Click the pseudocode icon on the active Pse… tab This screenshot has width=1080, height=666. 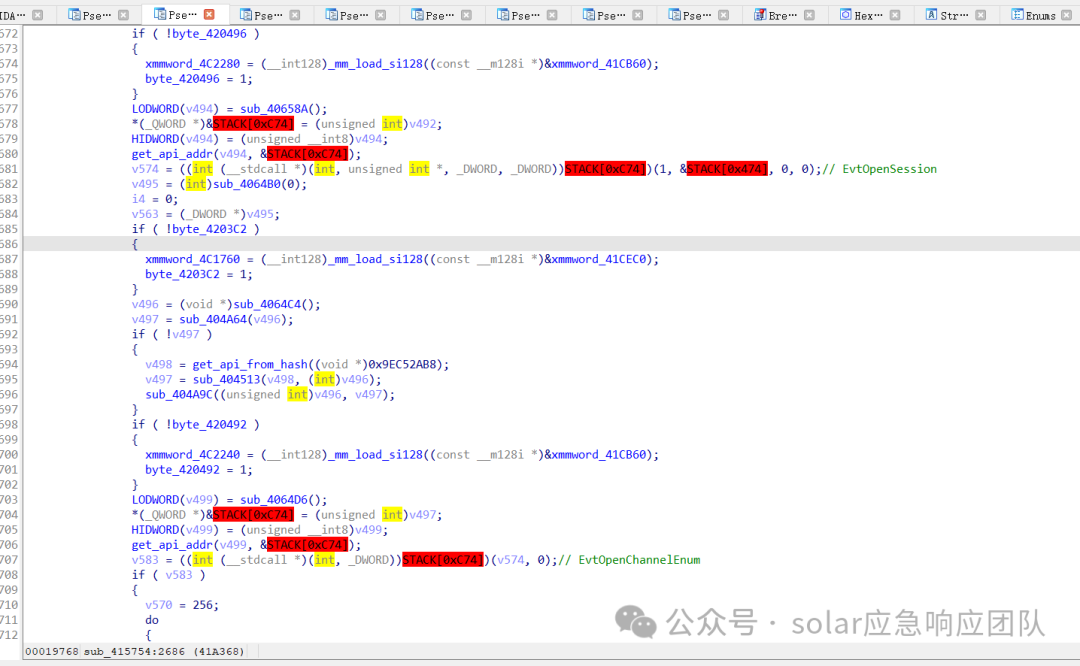click(x=159, y=14)
